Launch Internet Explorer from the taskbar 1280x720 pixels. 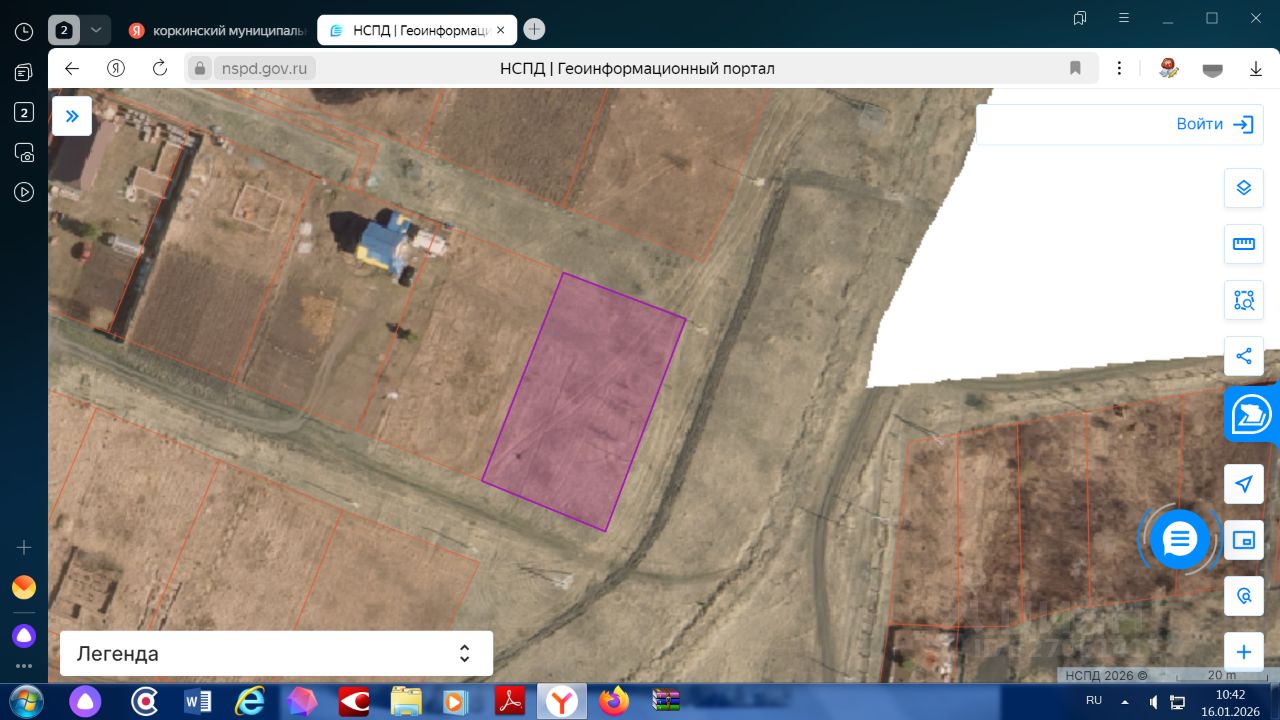[x=250, y=702]
